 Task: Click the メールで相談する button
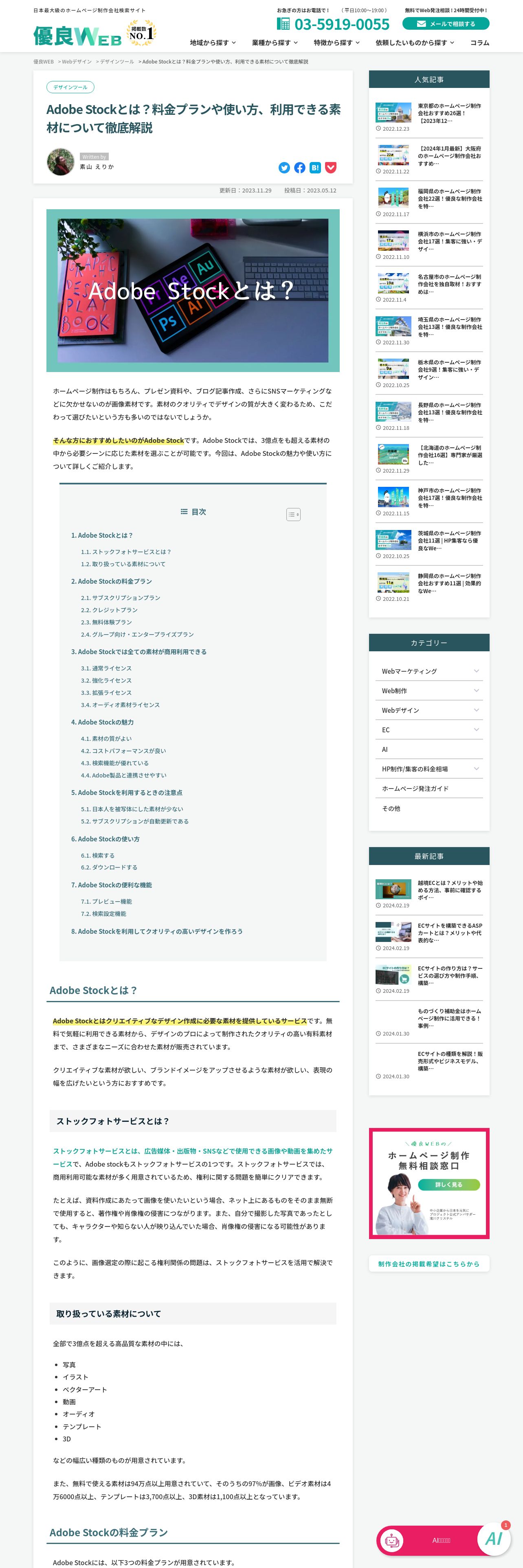[446, 24]
